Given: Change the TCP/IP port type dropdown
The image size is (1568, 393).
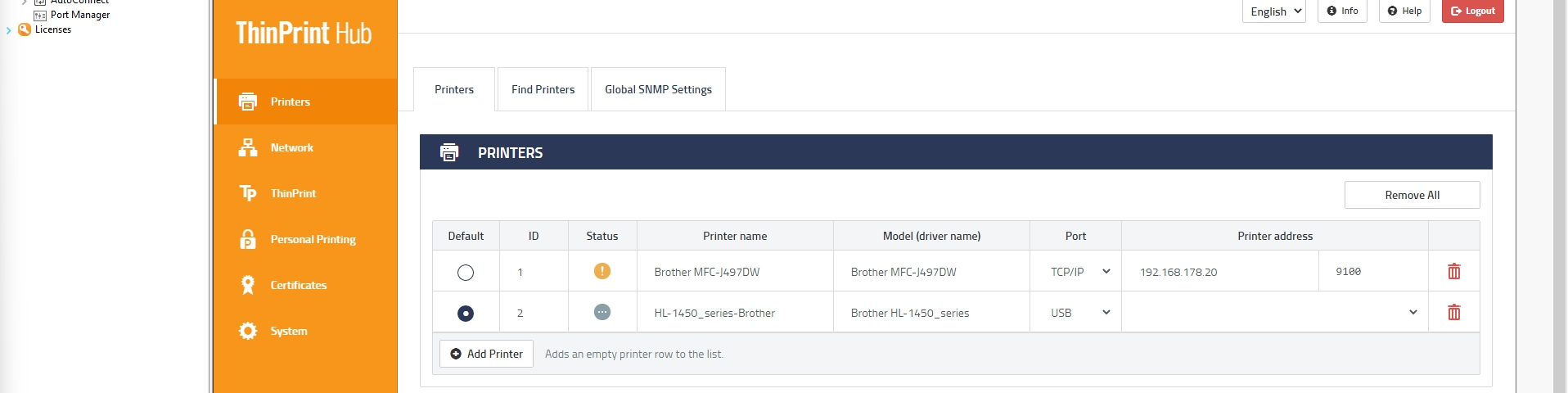Looking at the screenshot, I should click(1079, 272).
